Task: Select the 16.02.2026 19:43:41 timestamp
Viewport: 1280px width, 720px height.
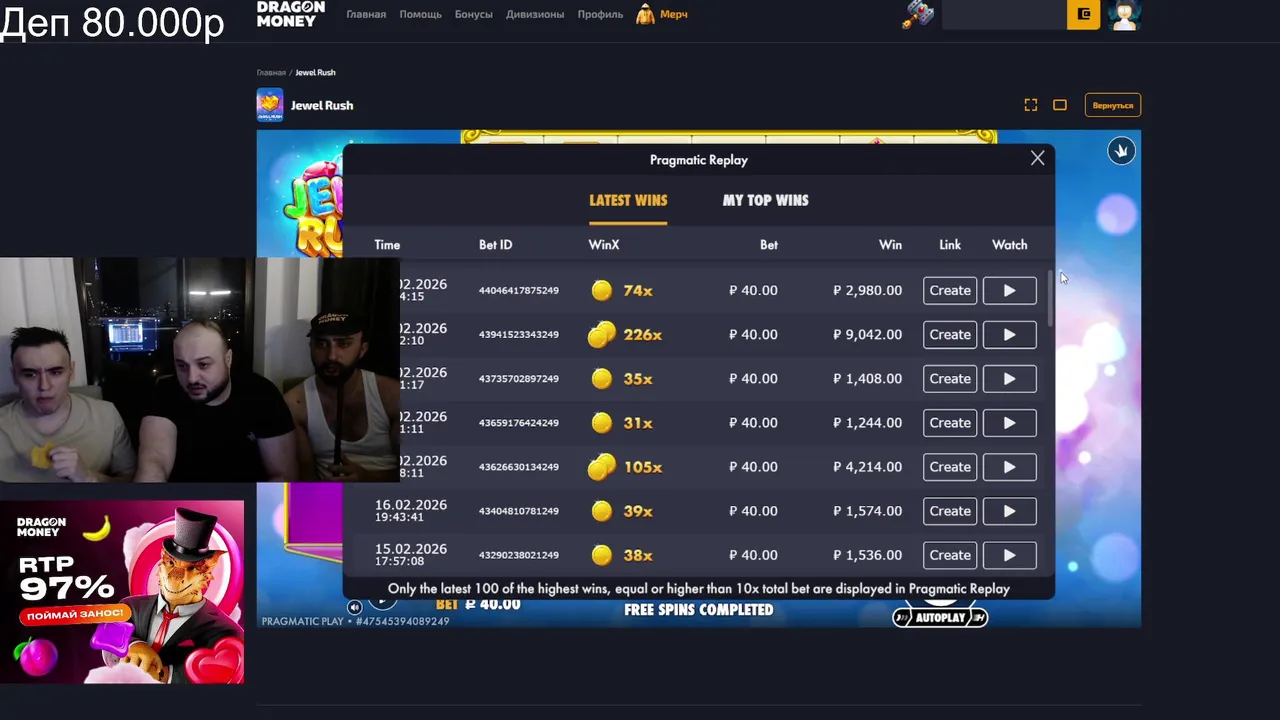Action: click(411, 510)
